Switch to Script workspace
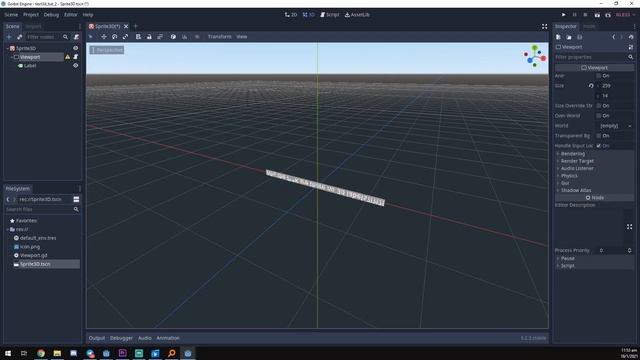The height and width of the screenshot is (360, 640). coord(330,15)
